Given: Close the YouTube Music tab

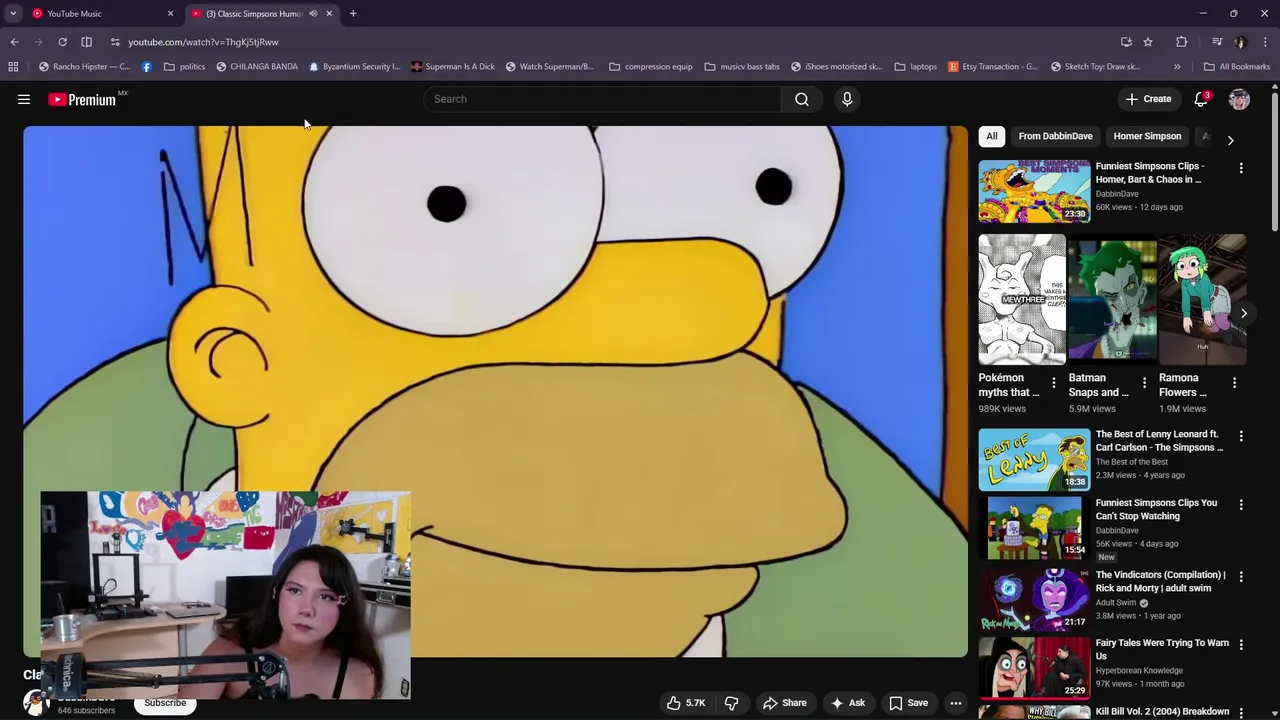Looking at the screenshot, I should pos(170,14).
